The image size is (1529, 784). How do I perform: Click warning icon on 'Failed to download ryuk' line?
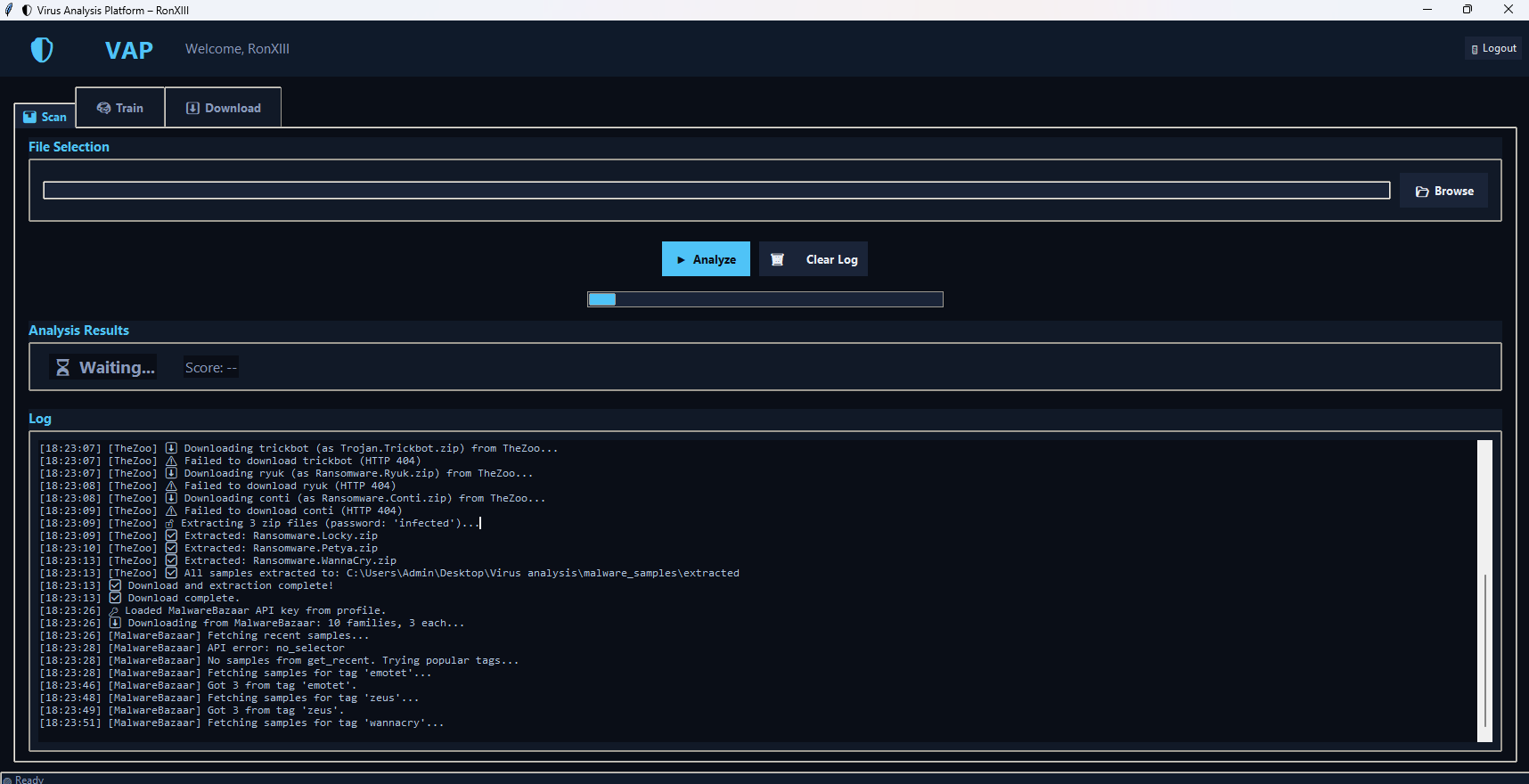tap(171, 486)
